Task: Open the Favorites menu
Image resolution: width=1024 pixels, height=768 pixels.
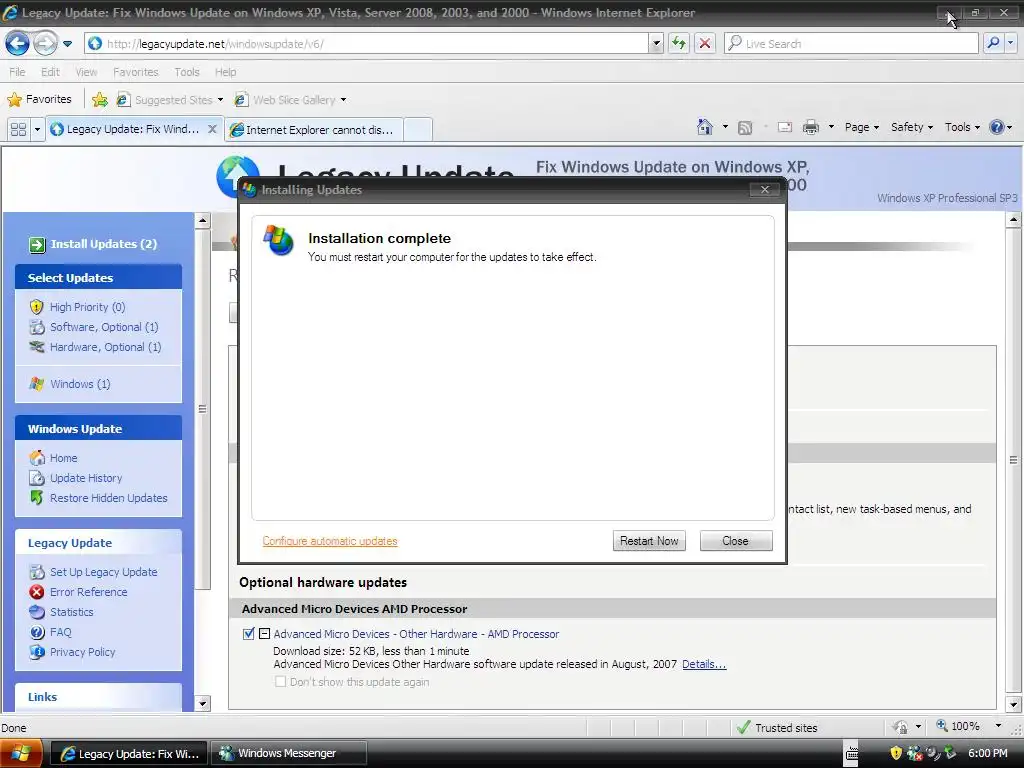Action: coord(136,72)
